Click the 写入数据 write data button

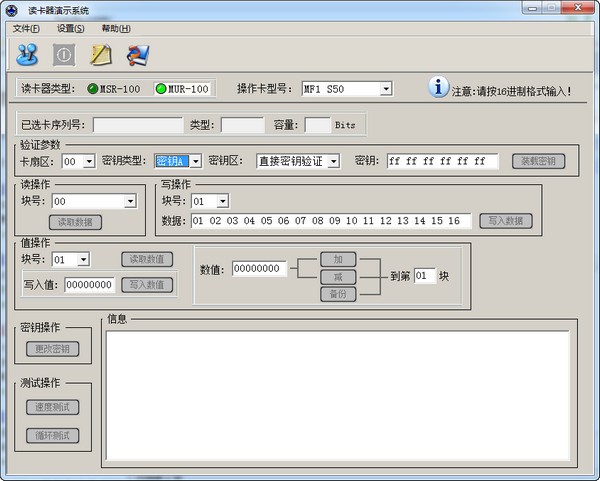point(506,221)
